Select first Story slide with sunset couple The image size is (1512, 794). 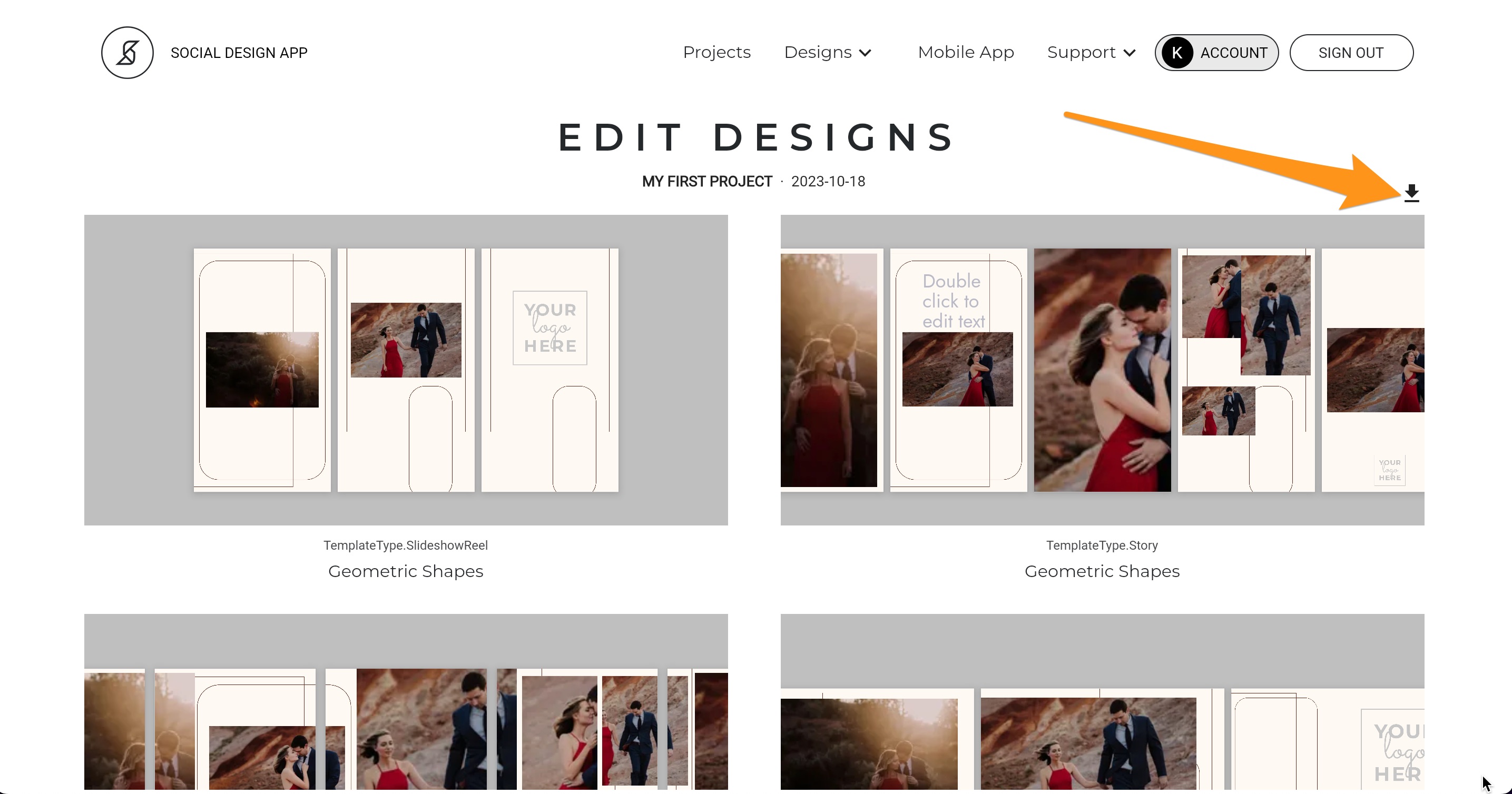point(831,370)
